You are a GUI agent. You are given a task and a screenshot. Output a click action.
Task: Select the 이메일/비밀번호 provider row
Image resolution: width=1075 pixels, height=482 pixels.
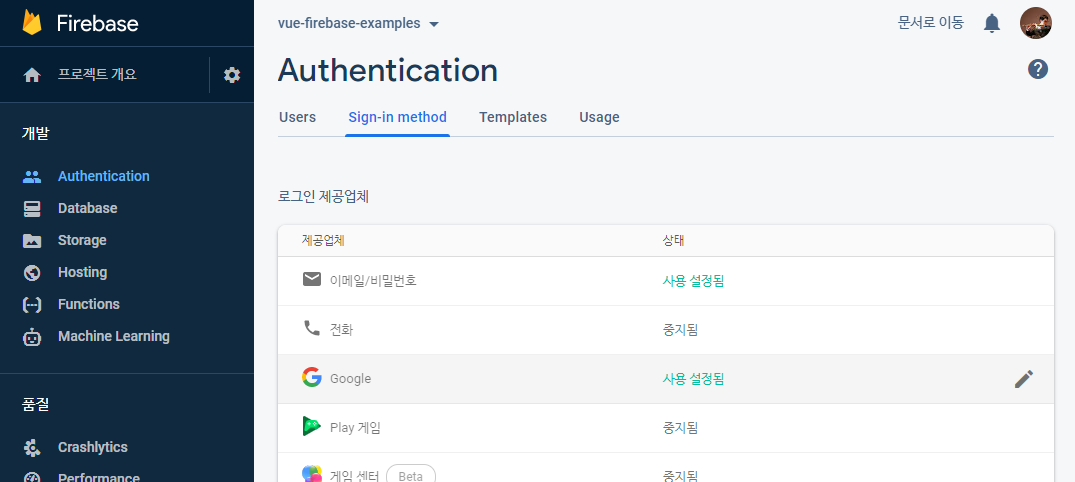pos(666,281)
